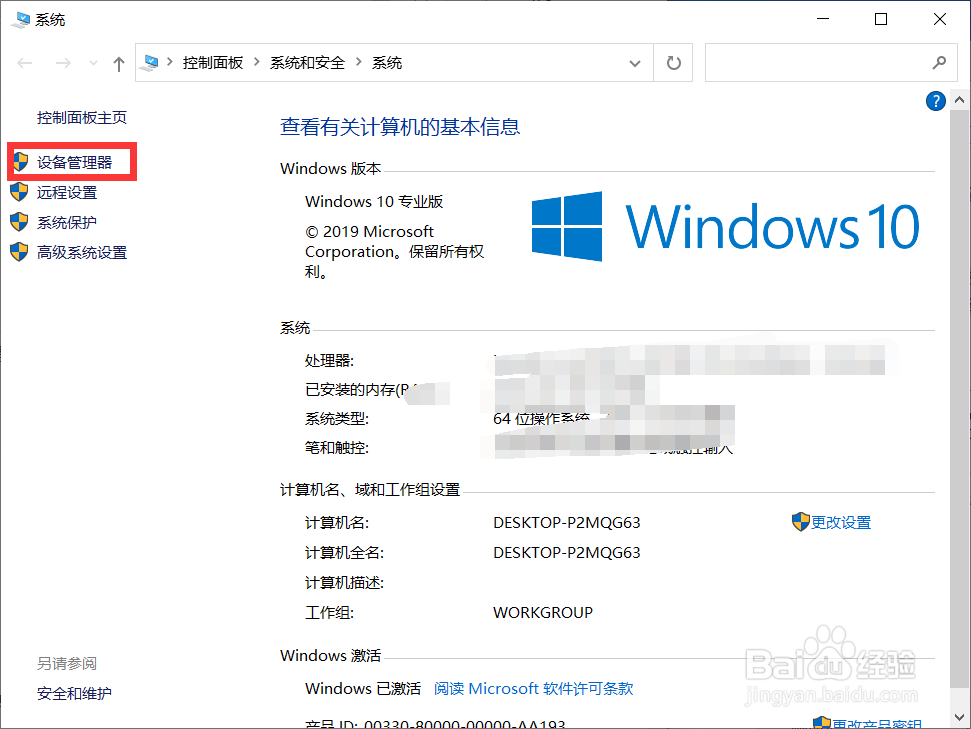Screen dimensions: 971x729
Task: Click the Forward navigation arrow
Action: (63, 63)
